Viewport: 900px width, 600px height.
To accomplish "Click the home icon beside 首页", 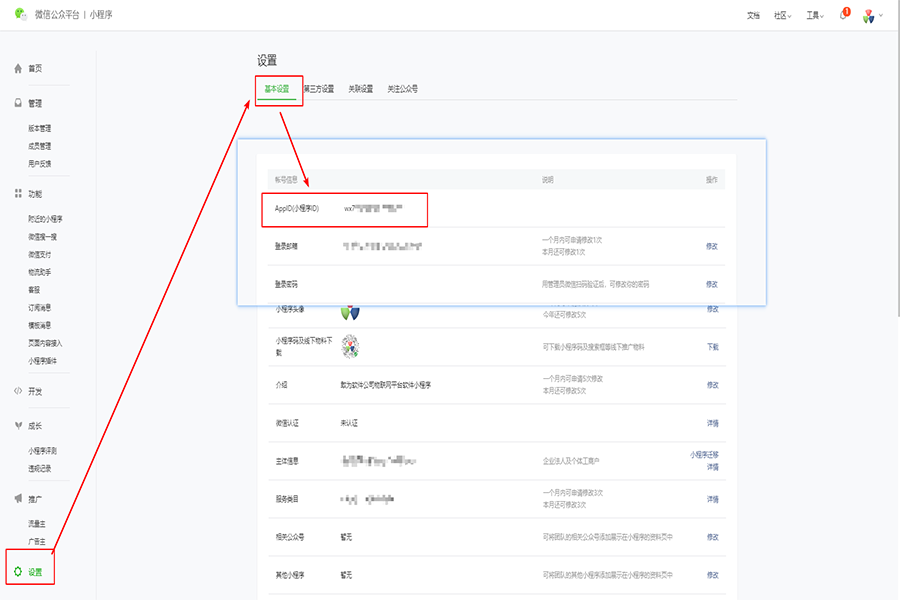I will [x=18, y=68].
